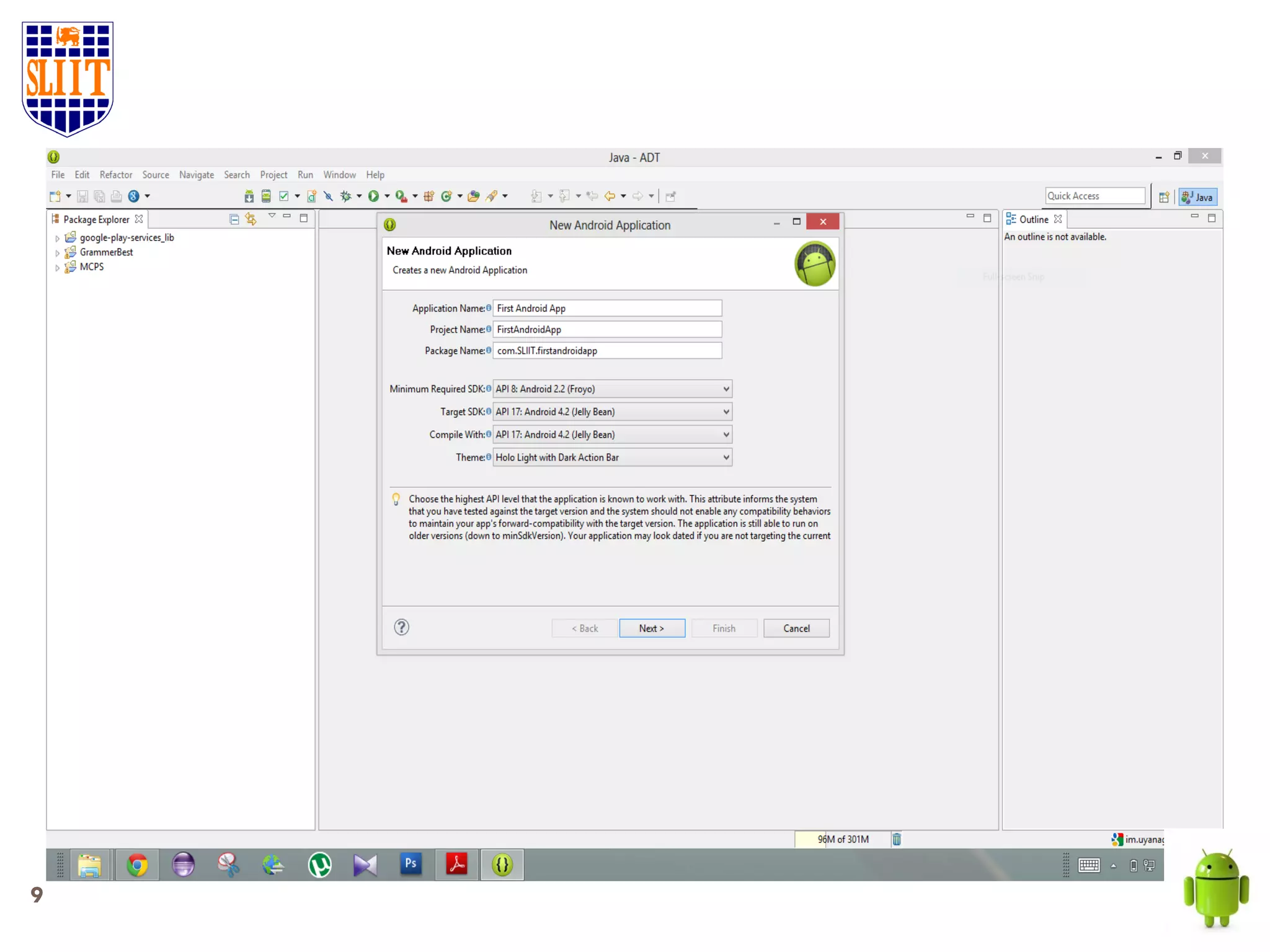
Task: Click the Cancel button
Action: (796, 628)
